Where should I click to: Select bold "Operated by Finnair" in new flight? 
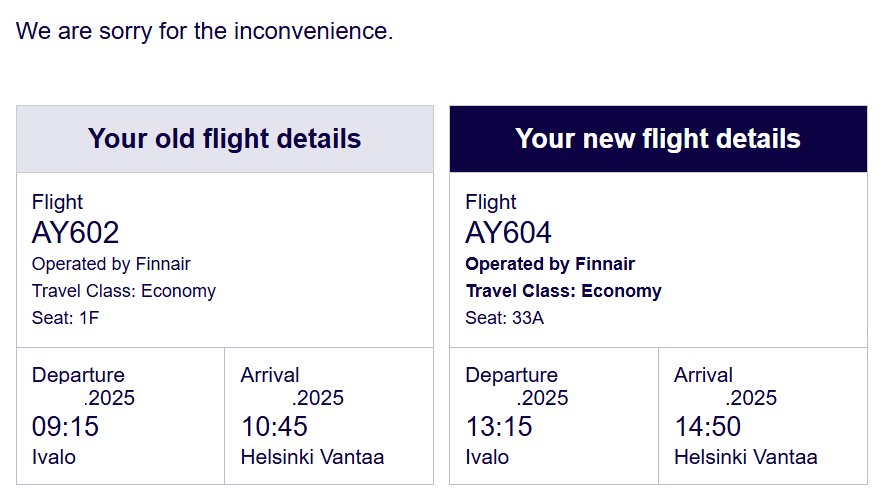550,264
